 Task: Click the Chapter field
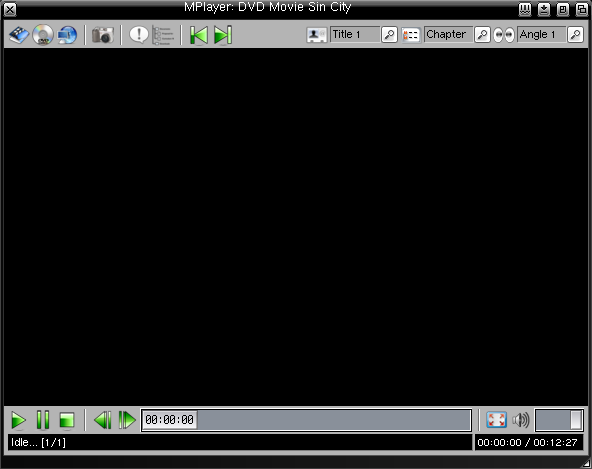pyautogui.click(x=448, y=35)
